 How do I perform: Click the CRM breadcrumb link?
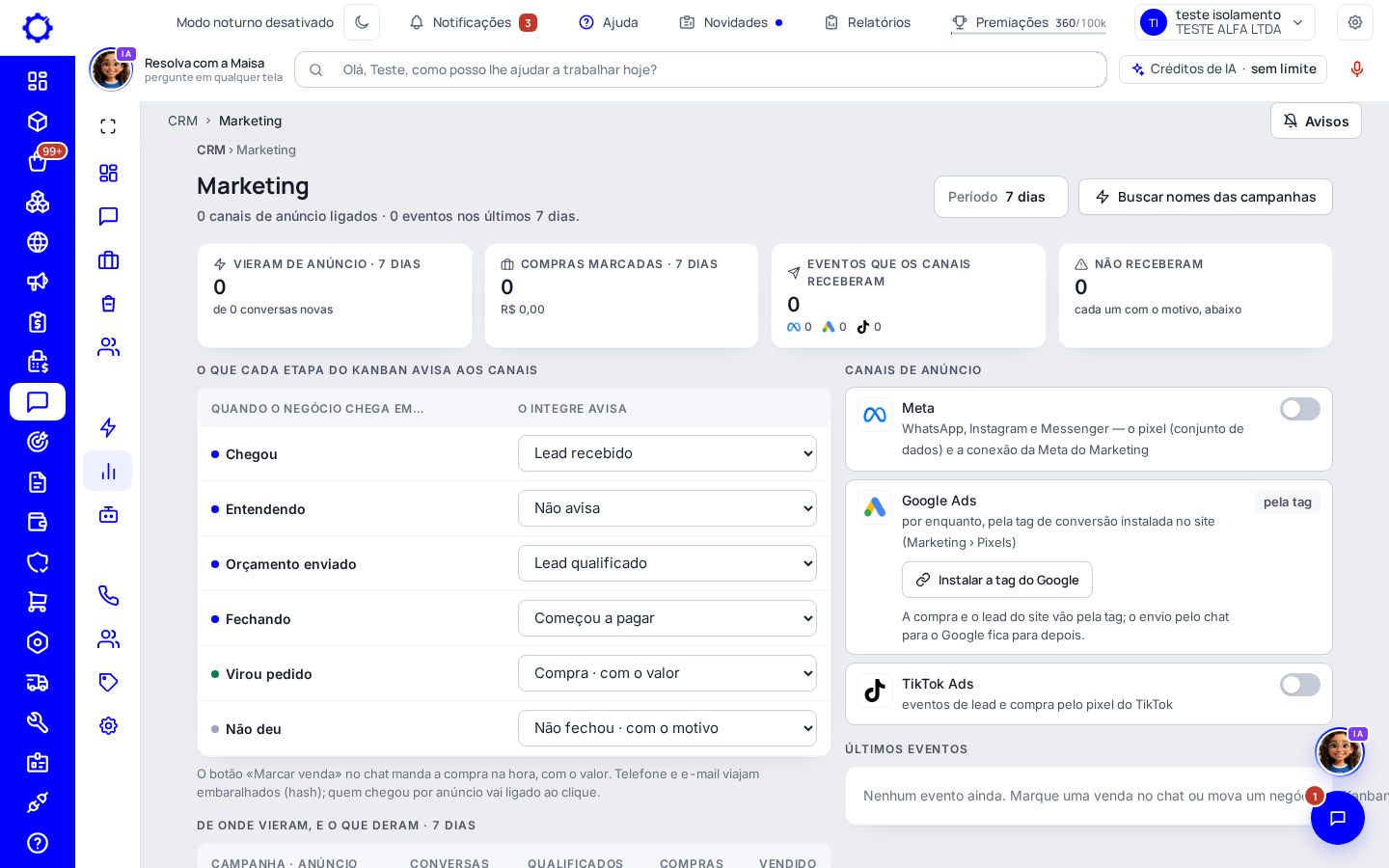coord(182,121)
